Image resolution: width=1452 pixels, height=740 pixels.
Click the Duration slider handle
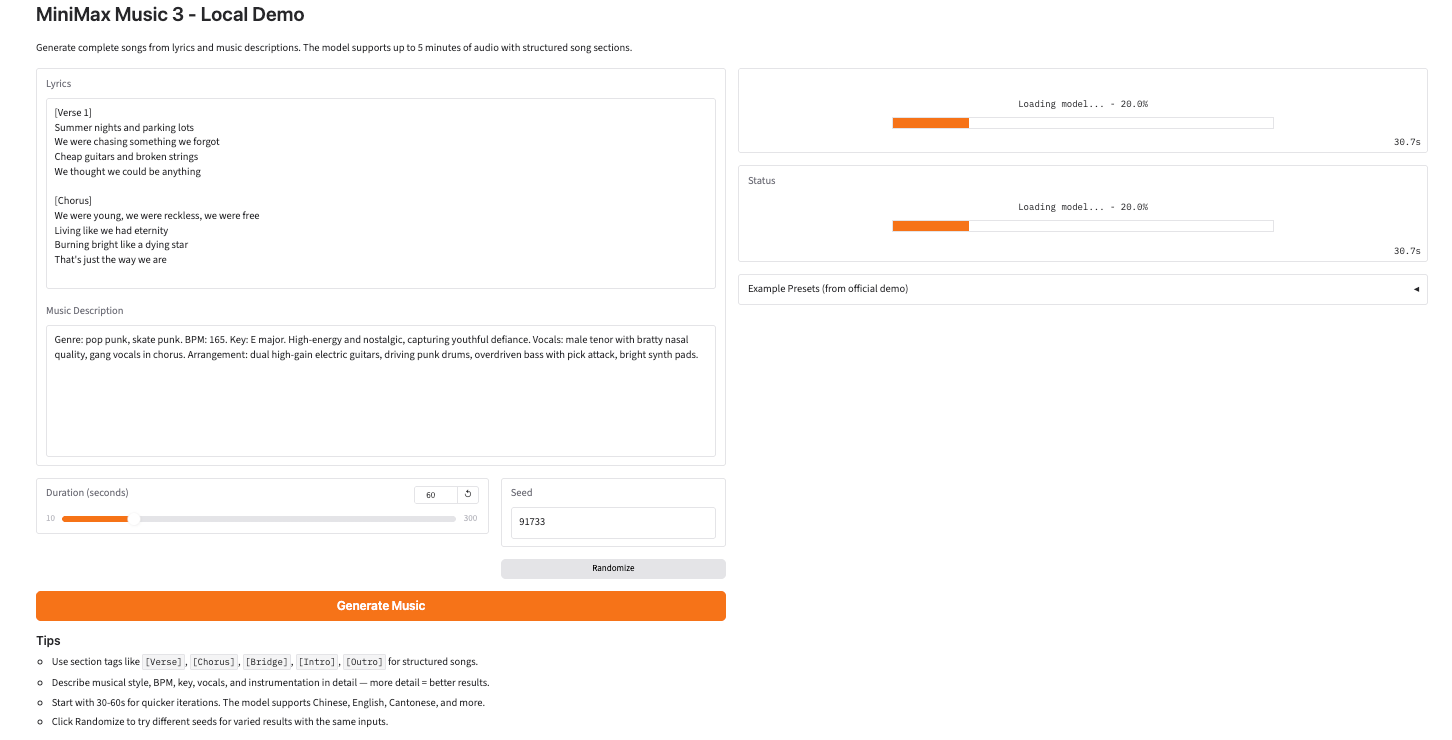[134, 519]
